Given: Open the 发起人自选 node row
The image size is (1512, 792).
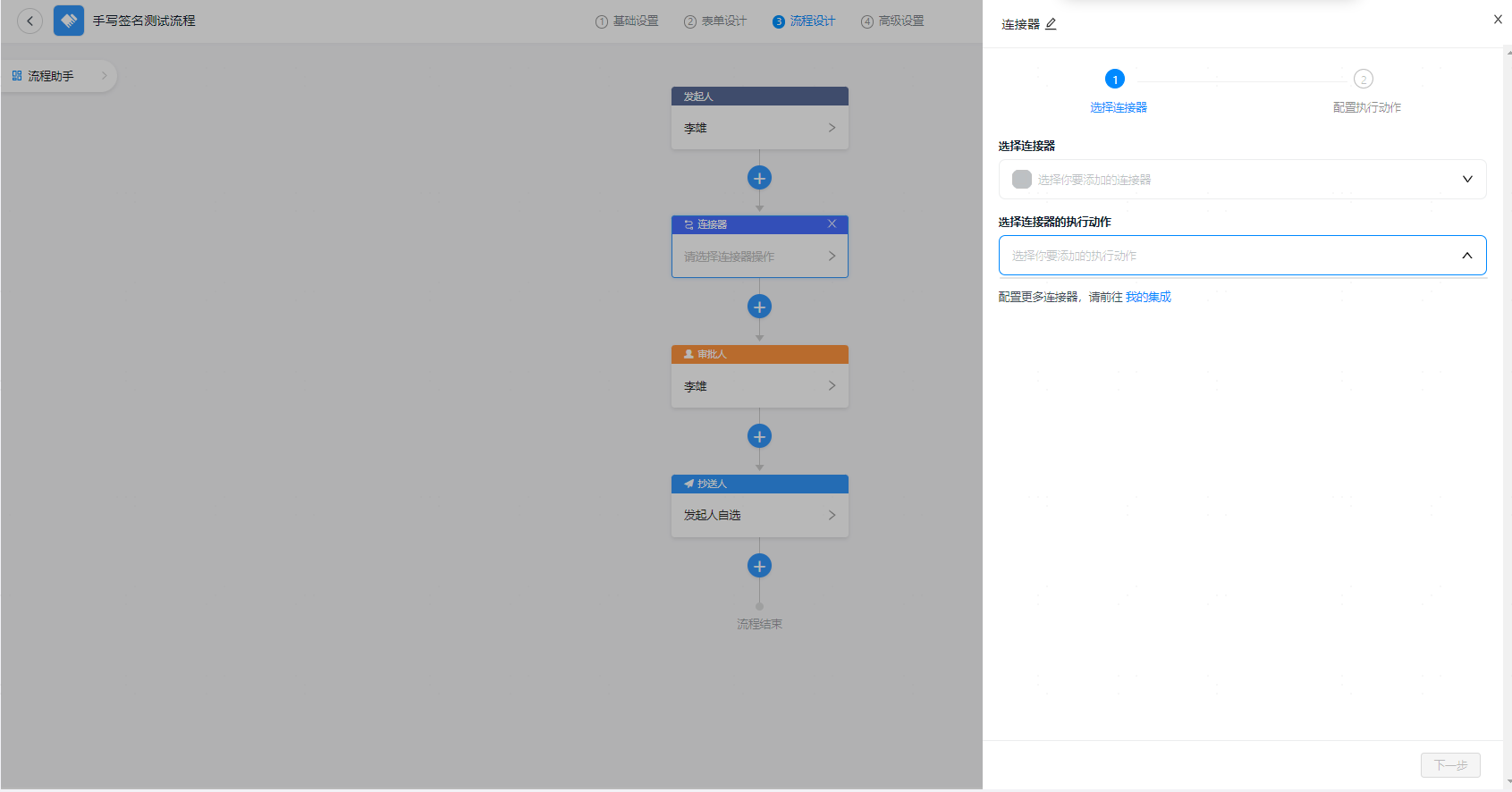Looking at the screenshot, I should click(760, 515).
